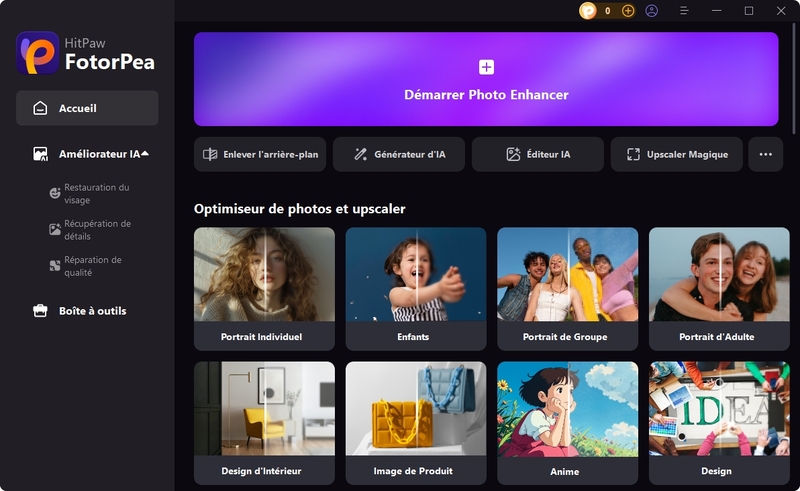Choose the Anime preset card
800x491 pixels.
pos(567,423)
